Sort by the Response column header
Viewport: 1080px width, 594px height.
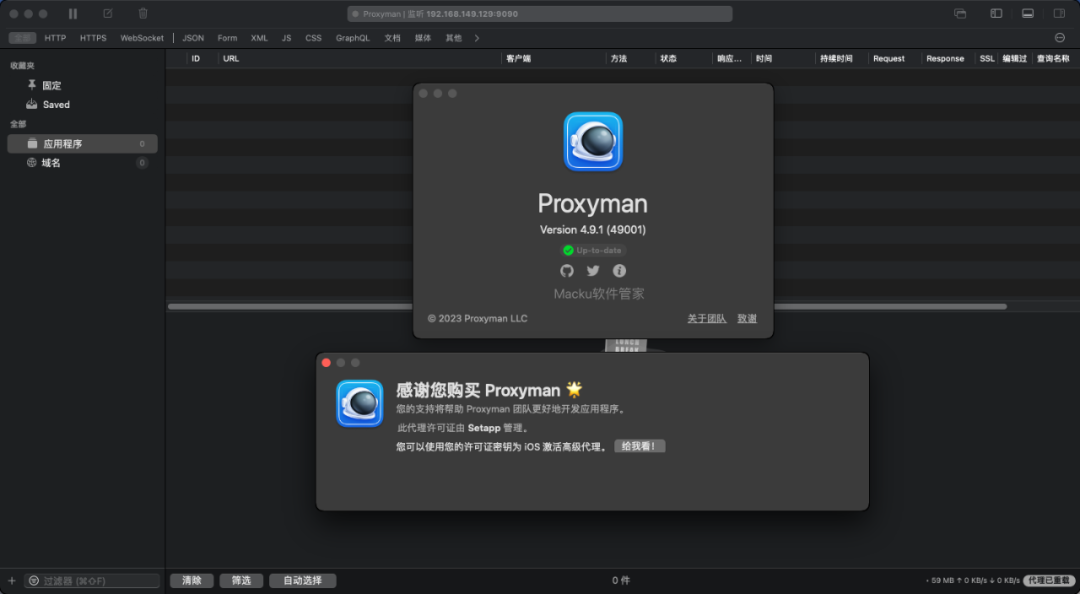click(945, 59)
